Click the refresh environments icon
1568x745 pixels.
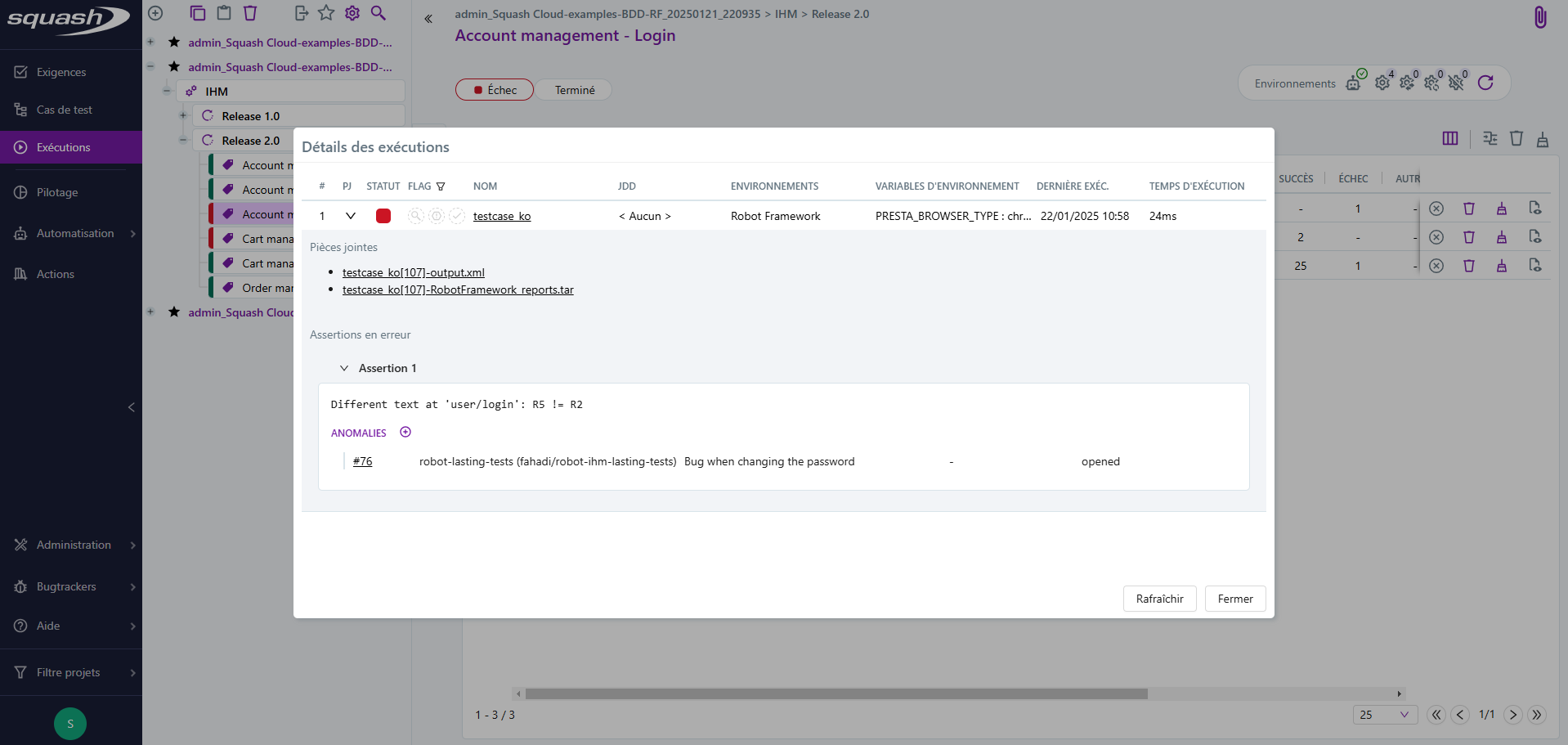(1485, 83)
